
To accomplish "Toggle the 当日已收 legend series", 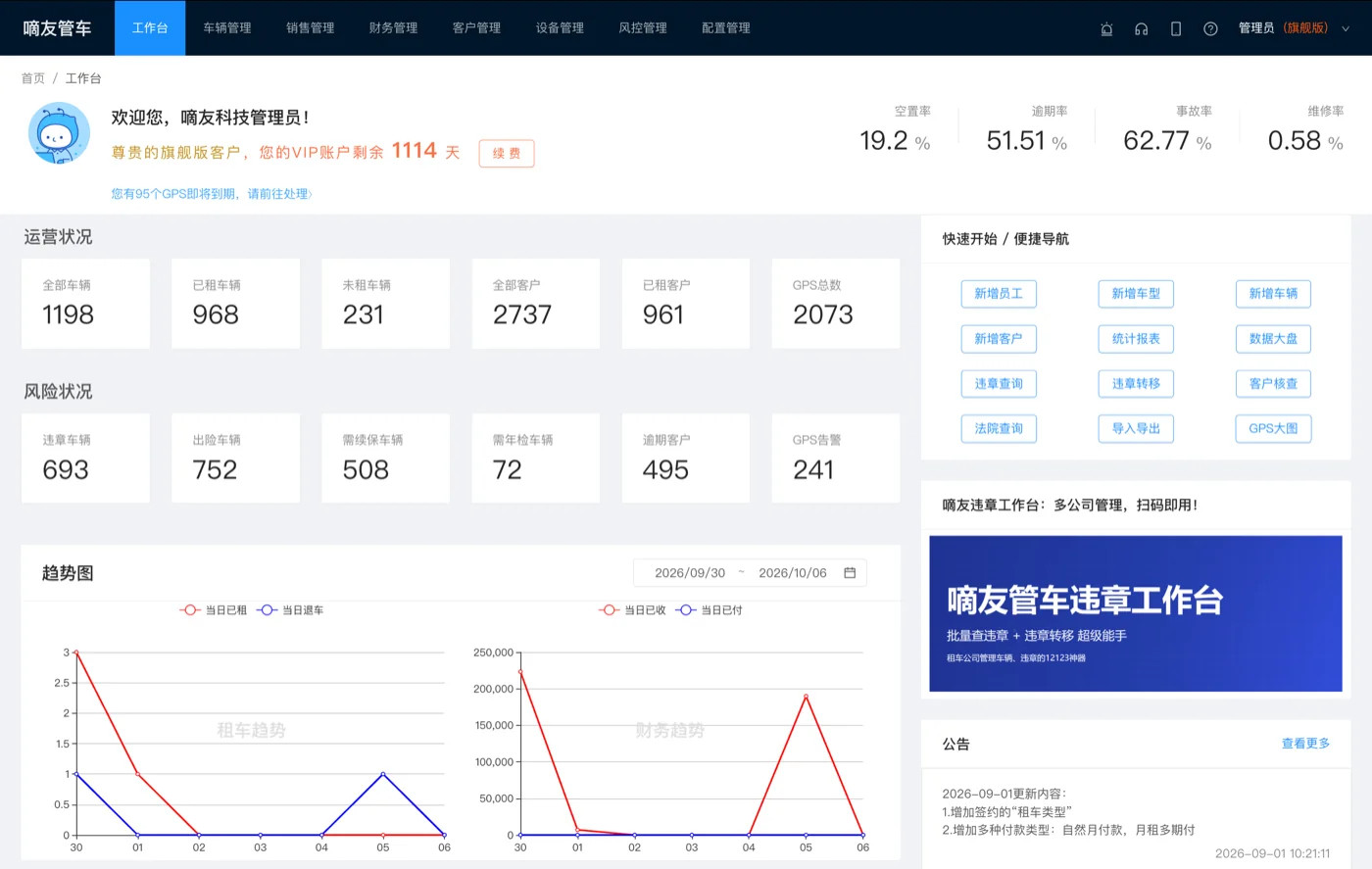I will (632, 610).
